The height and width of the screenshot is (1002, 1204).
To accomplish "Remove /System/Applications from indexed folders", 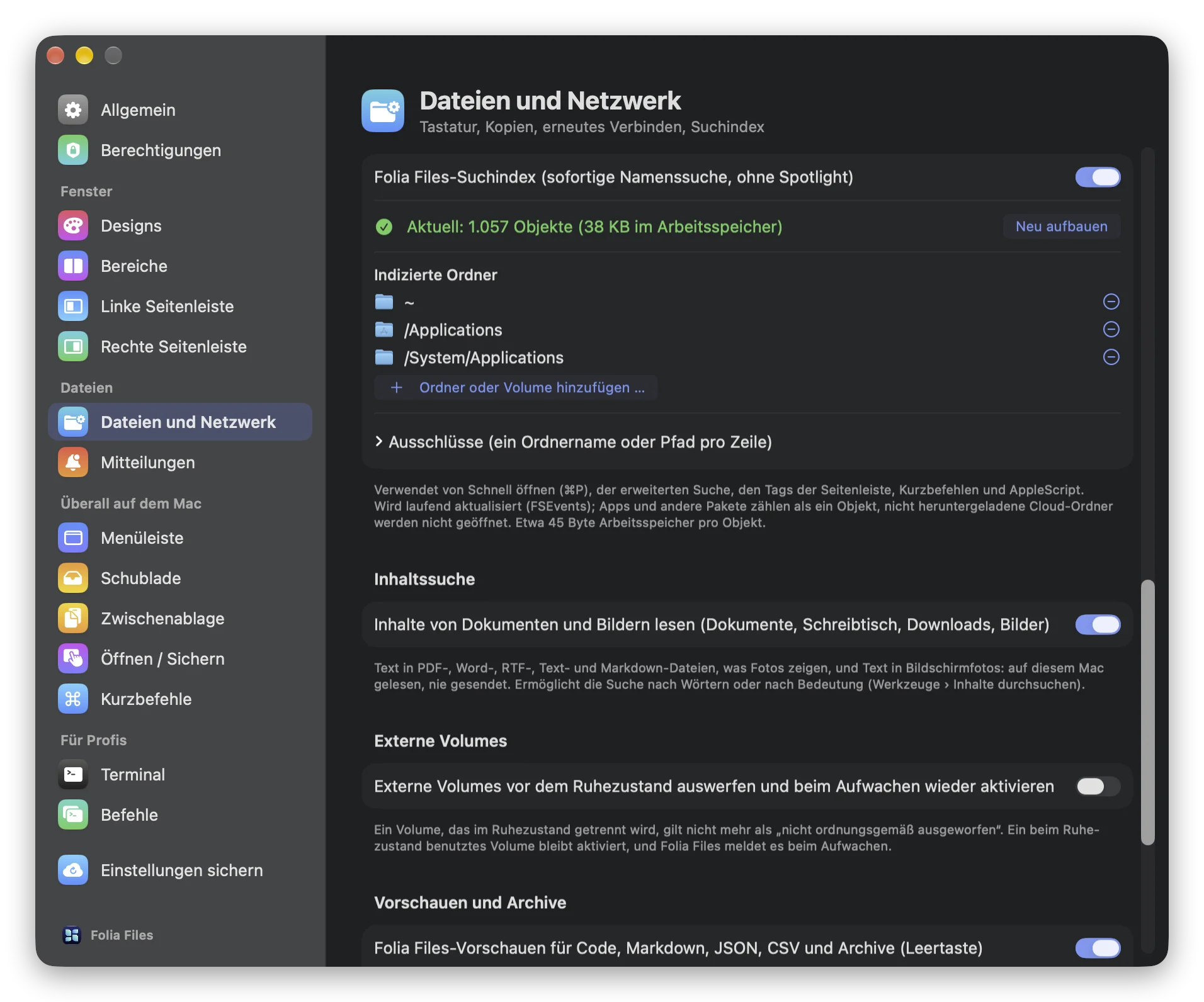I will coord(1111,357).
